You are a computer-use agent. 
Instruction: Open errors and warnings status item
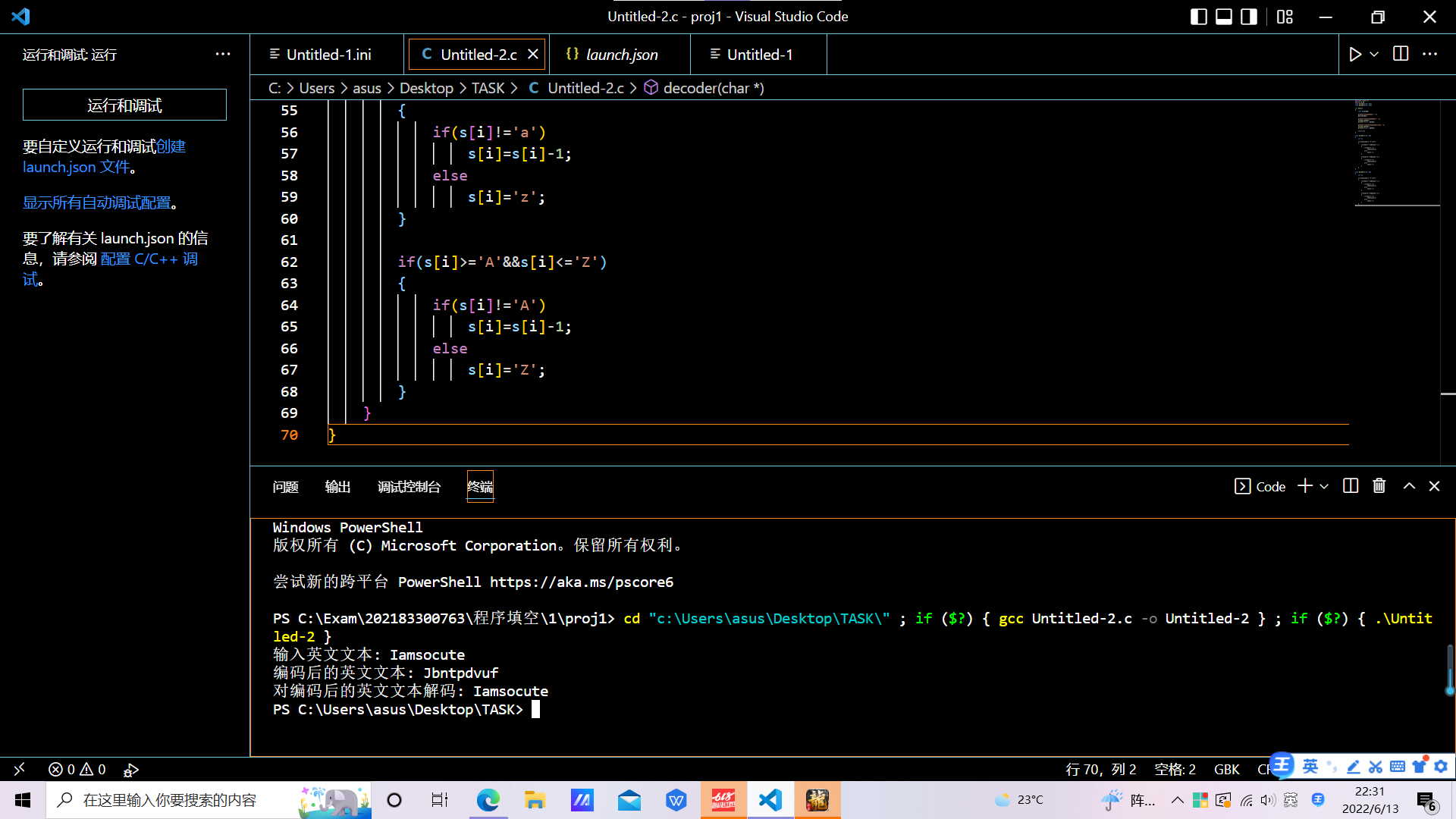click(x=77, y=769)
